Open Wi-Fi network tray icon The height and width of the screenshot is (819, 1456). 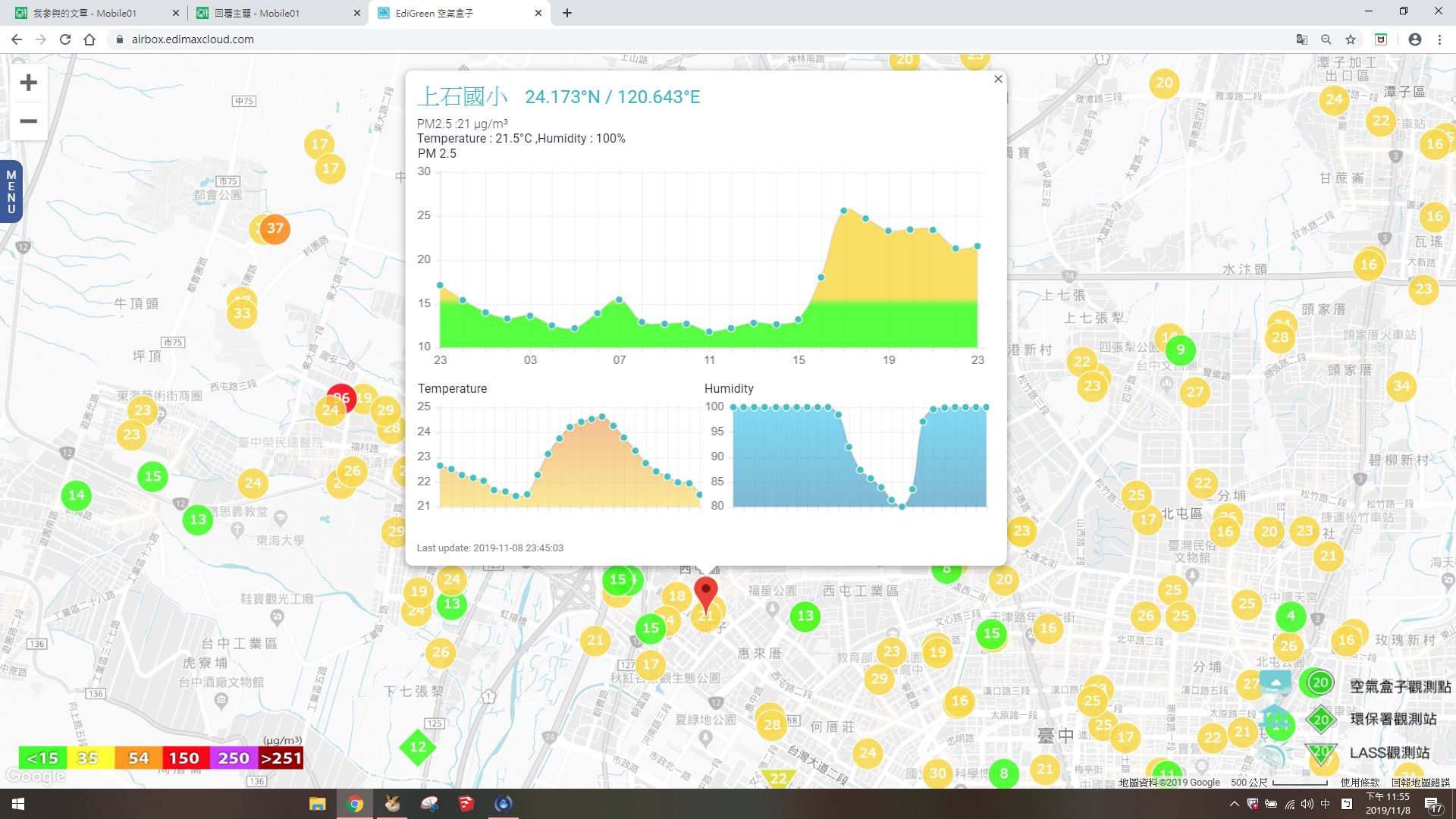[x=1289, y=804]
